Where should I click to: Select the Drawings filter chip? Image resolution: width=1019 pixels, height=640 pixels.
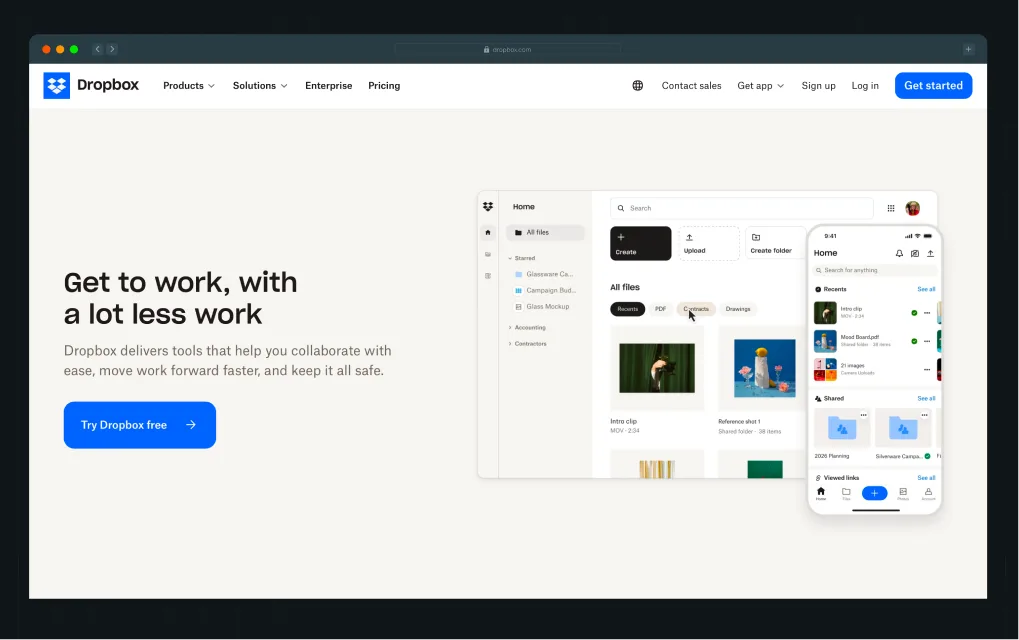pyautogui.click(x=738, y=309)
